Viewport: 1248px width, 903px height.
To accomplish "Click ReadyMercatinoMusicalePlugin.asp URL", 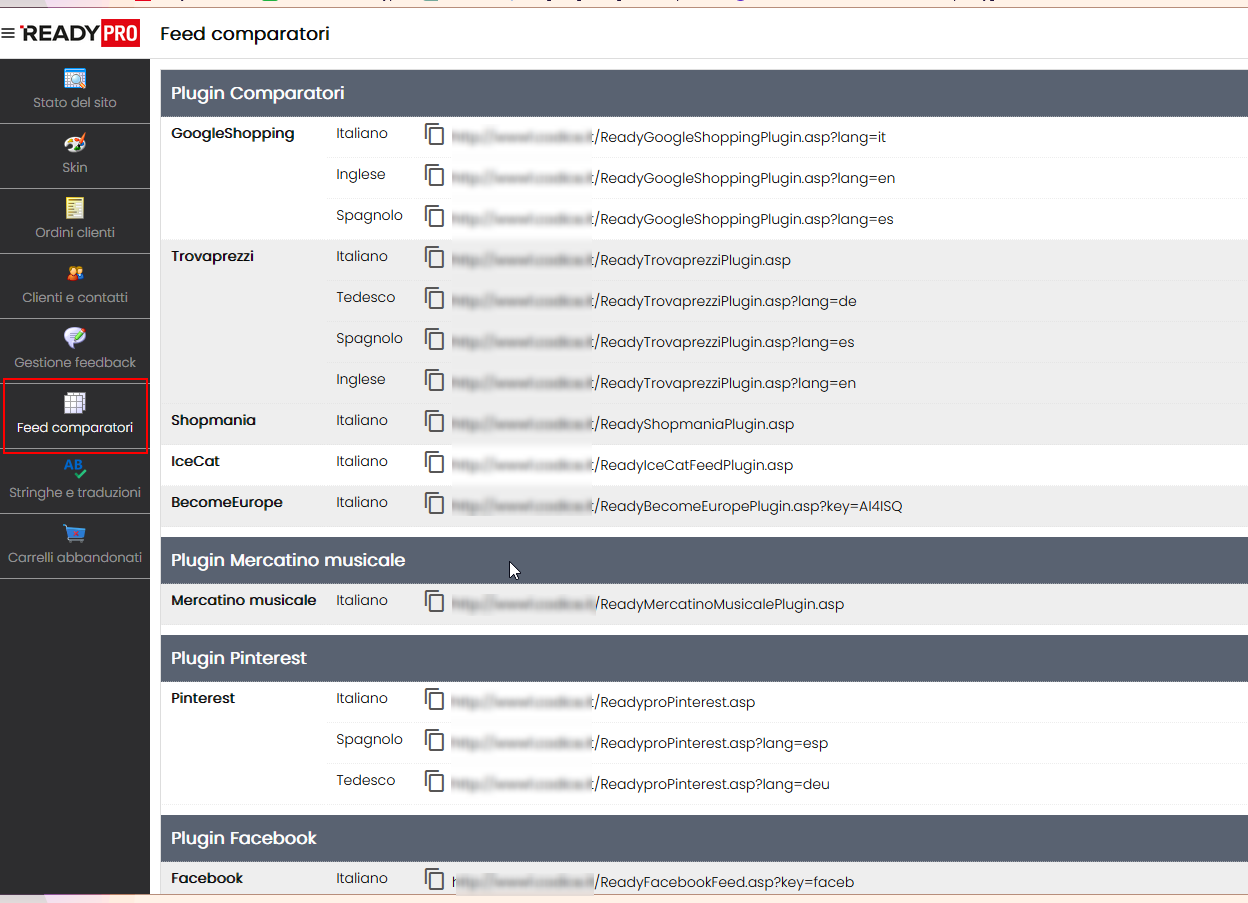I will point(648,605).
